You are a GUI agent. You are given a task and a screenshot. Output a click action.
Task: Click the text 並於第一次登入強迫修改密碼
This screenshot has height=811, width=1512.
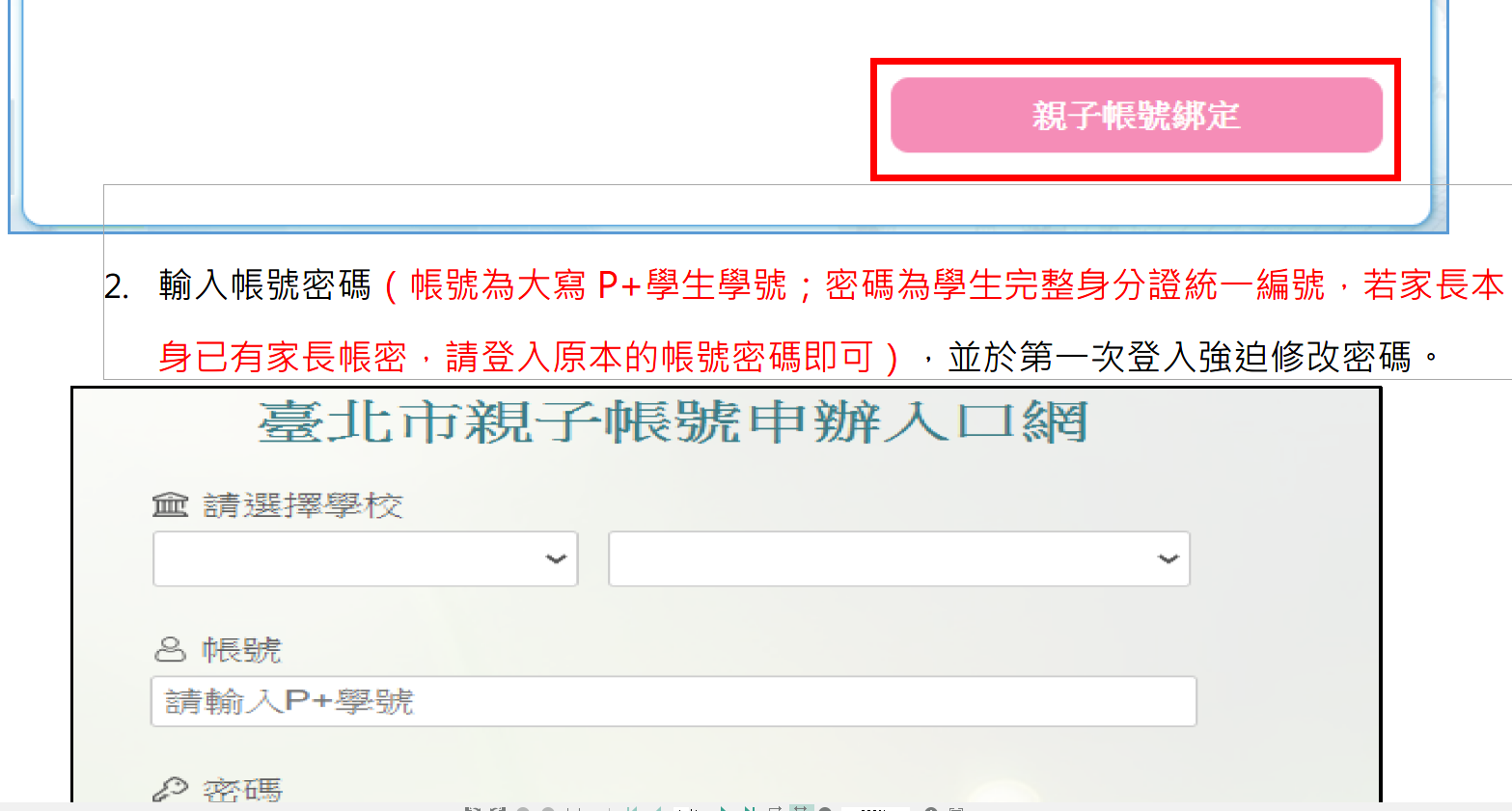(x=1180, y=357)
